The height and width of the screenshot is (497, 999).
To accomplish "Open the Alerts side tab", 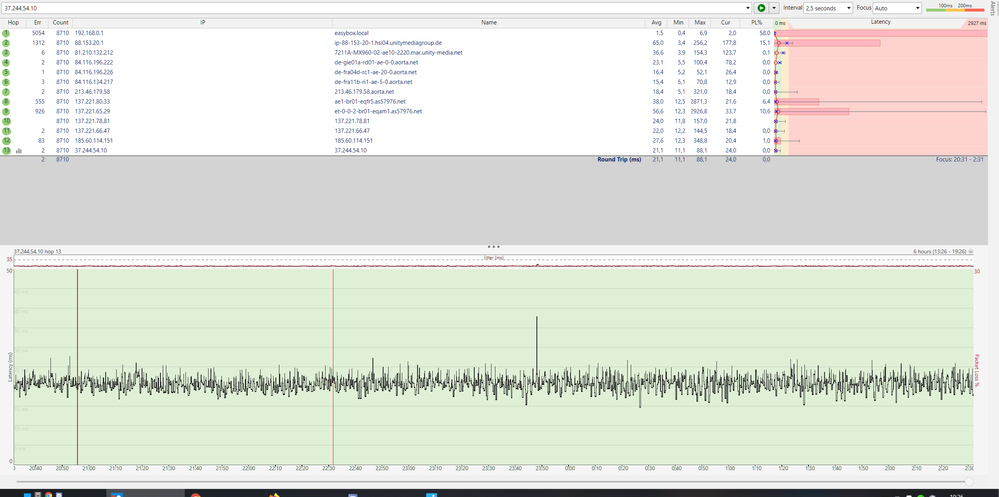I will click(993, 7).
